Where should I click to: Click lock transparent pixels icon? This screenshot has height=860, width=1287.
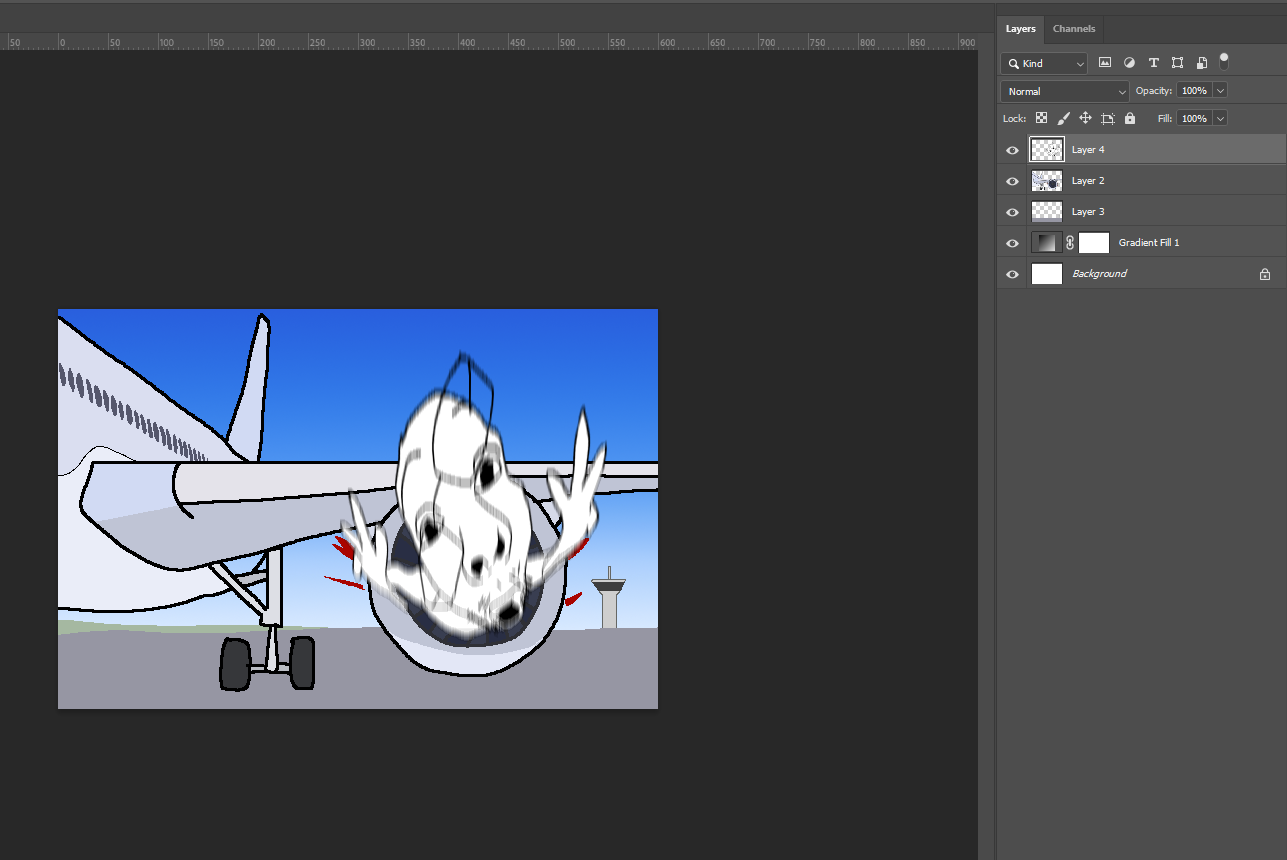(x=1041, y=118)
